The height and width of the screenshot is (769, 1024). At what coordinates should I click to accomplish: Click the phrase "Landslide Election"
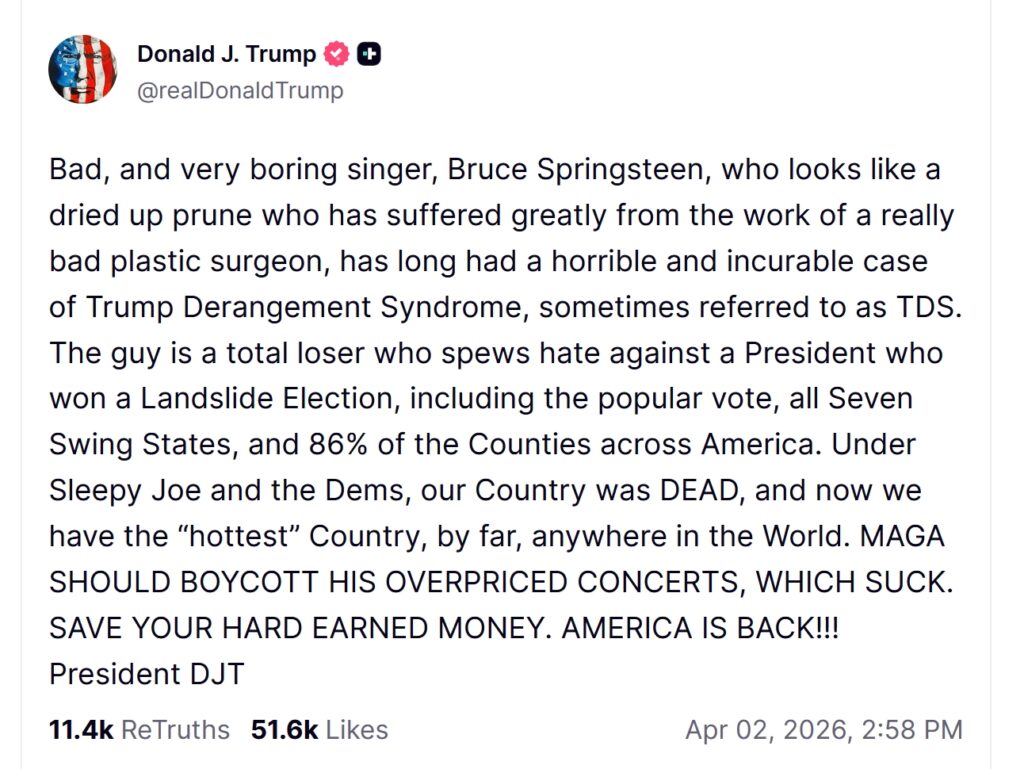coord(261,399)
